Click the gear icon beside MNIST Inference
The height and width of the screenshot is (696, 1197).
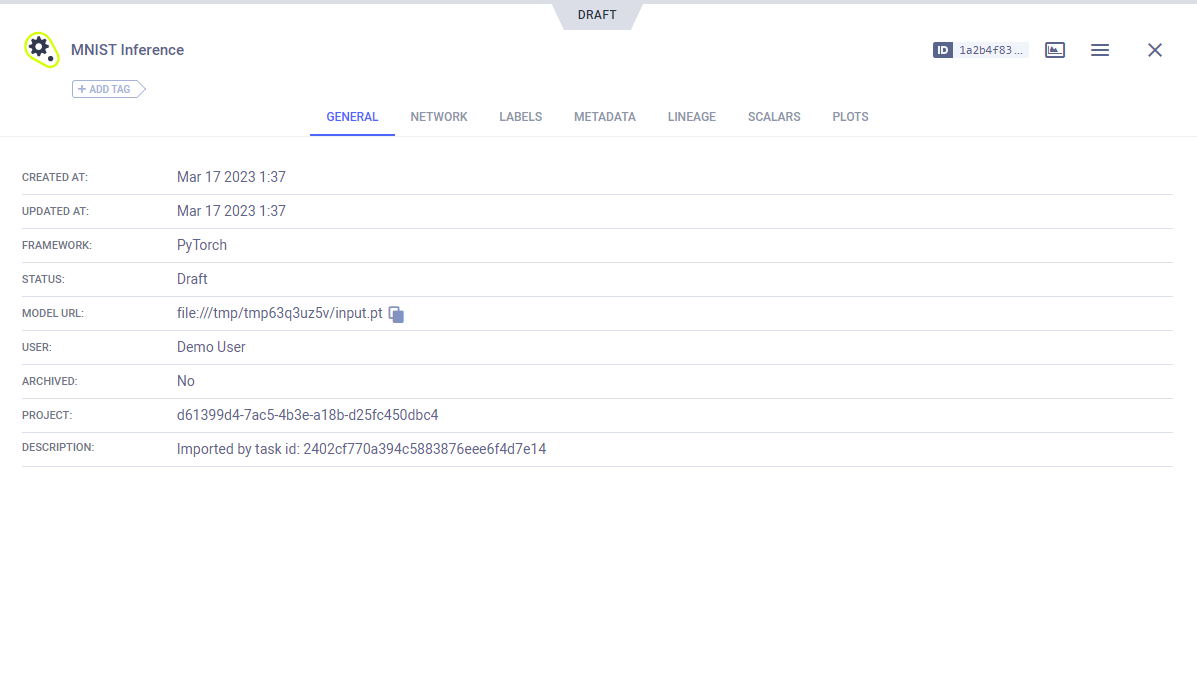(40, 49)
